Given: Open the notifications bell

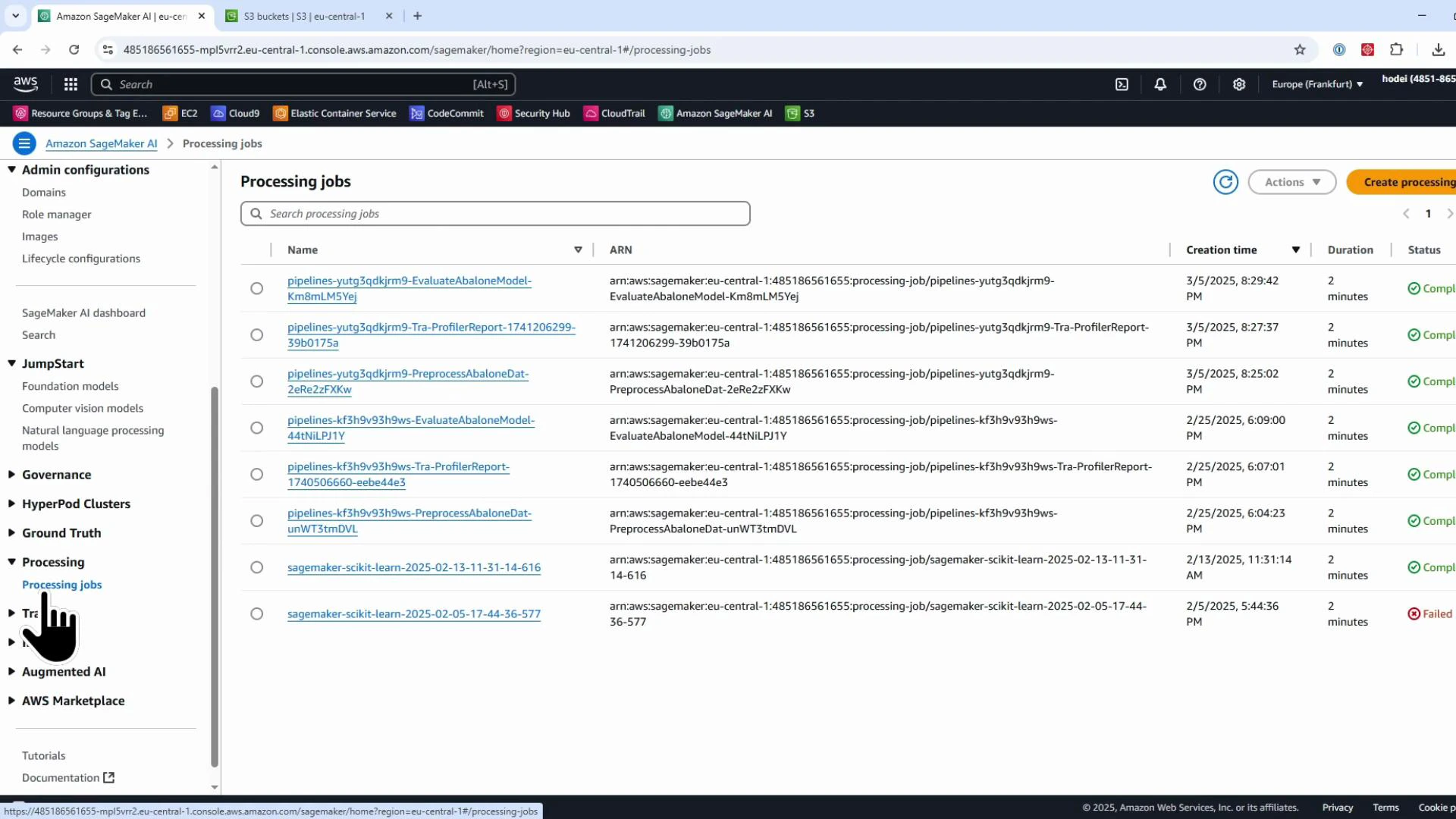Looking at the screenshot, I should (x=1160, y=84).
